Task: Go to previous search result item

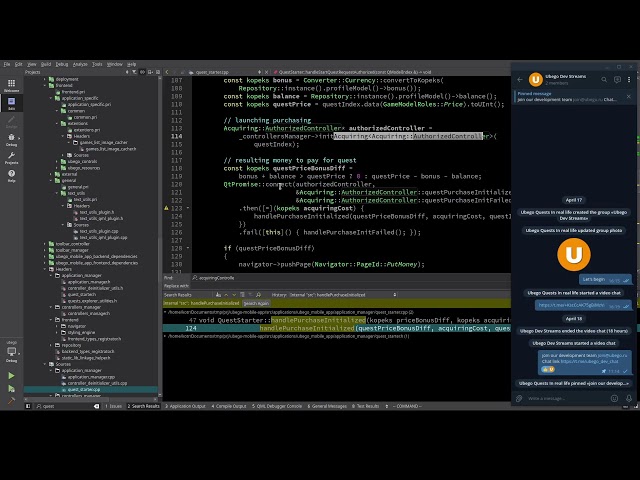Action: point(226,295)
